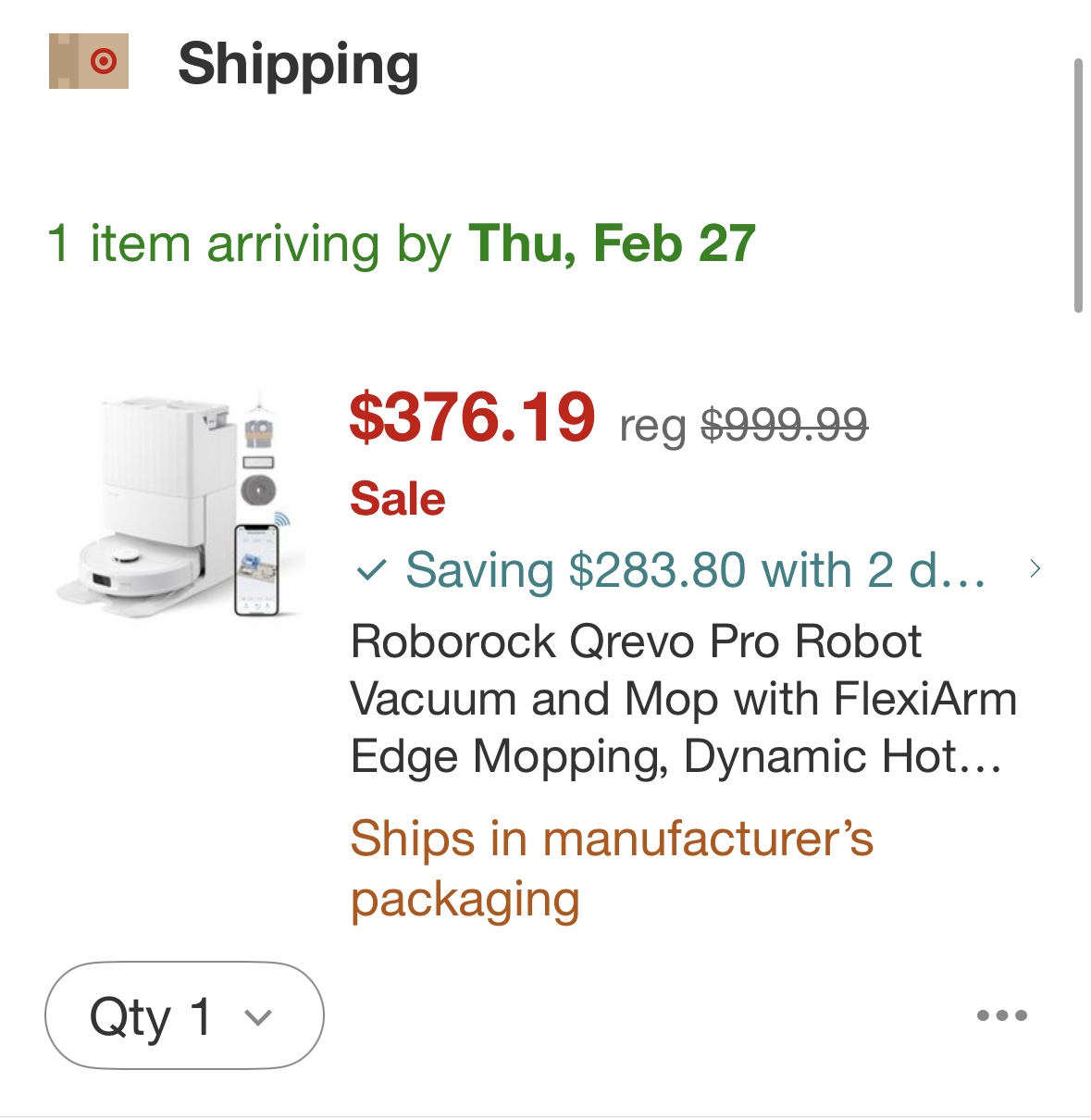Click the $376.19 sale price

coord(472,417)
